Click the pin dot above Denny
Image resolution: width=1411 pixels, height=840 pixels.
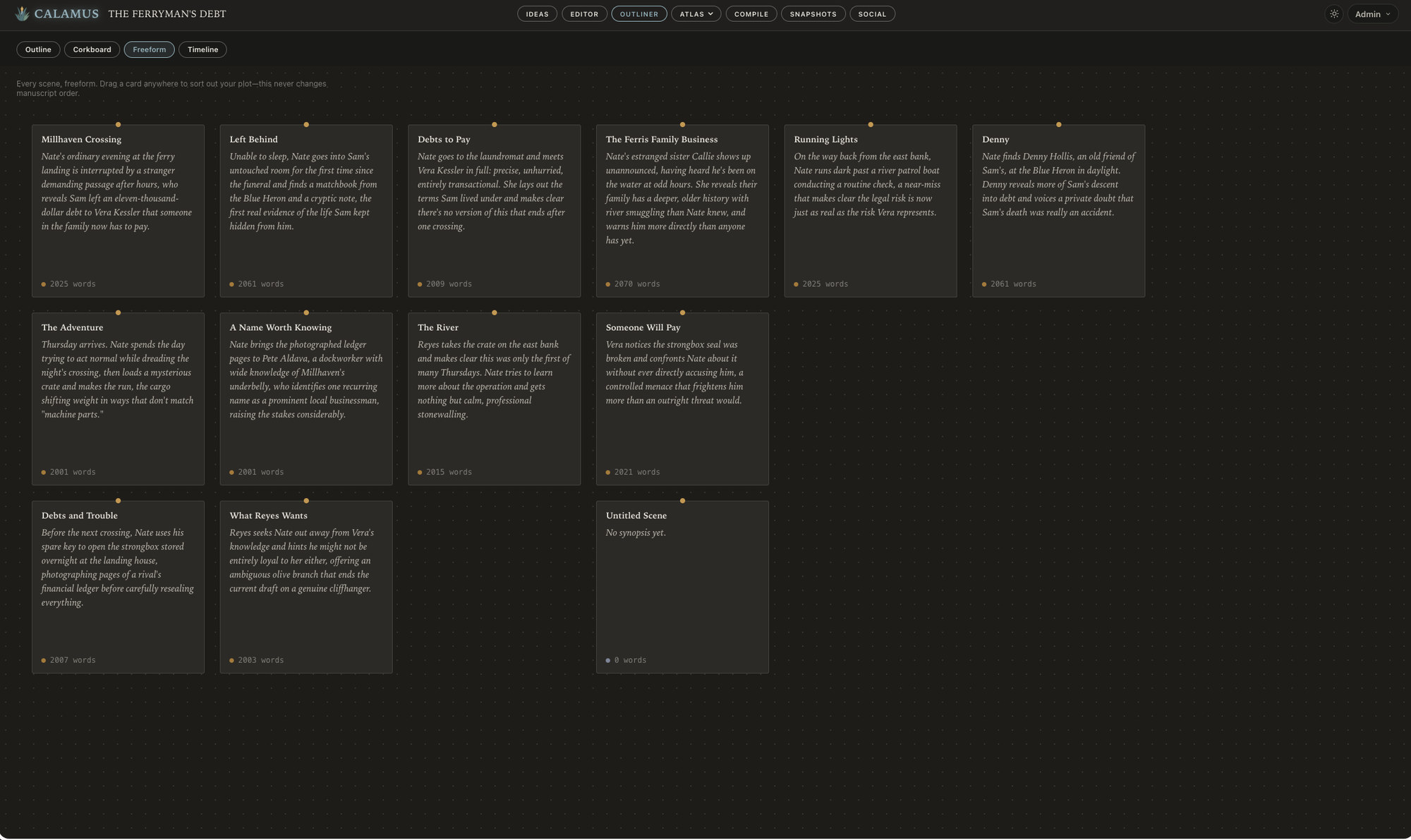pyautogui.click(x=1059, y=125)
